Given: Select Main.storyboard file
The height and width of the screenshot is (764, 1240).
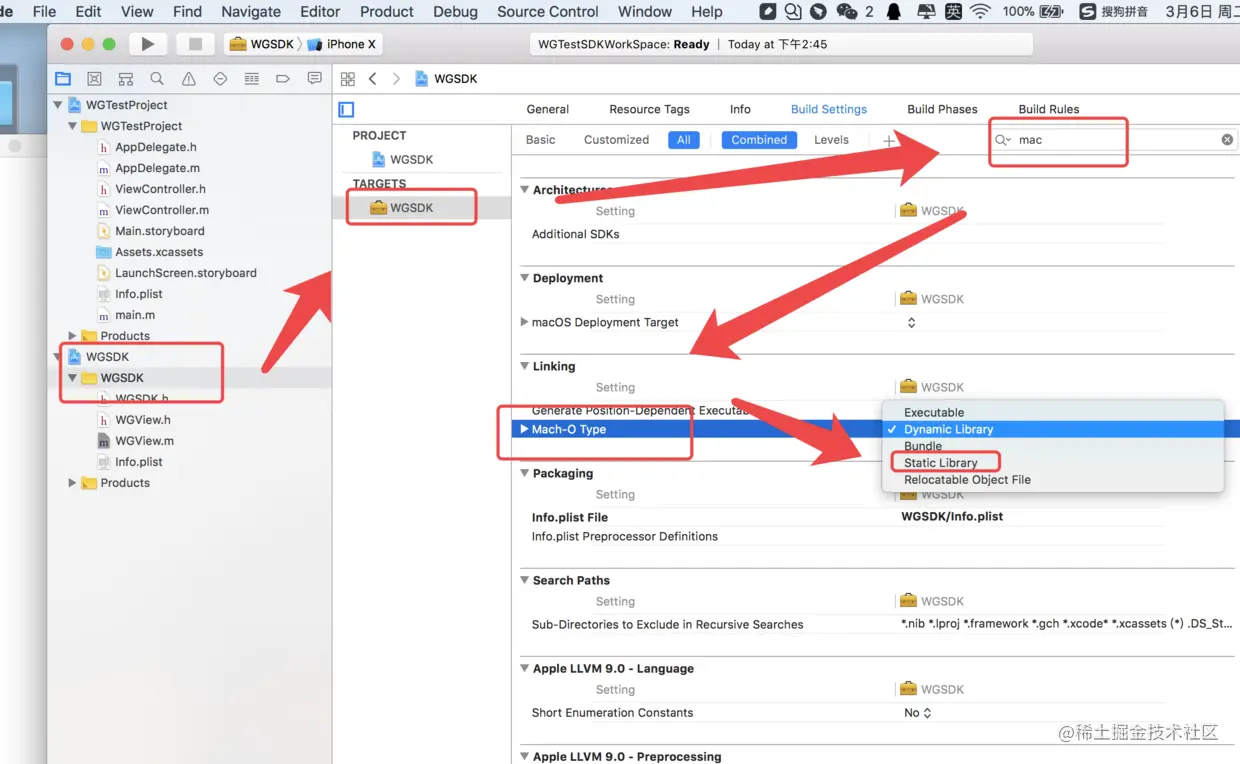Looking at the screenshot, I should [160, 231].
